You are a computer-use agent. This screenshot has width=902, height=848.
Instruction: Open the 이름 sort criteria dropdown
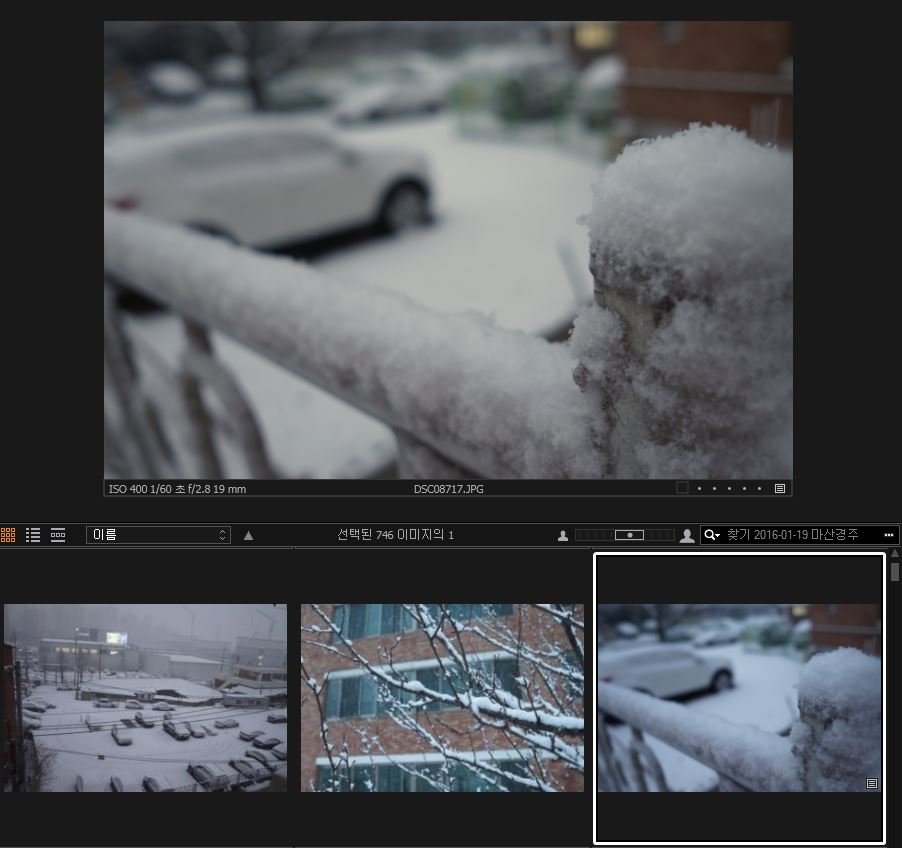(158, 535)
